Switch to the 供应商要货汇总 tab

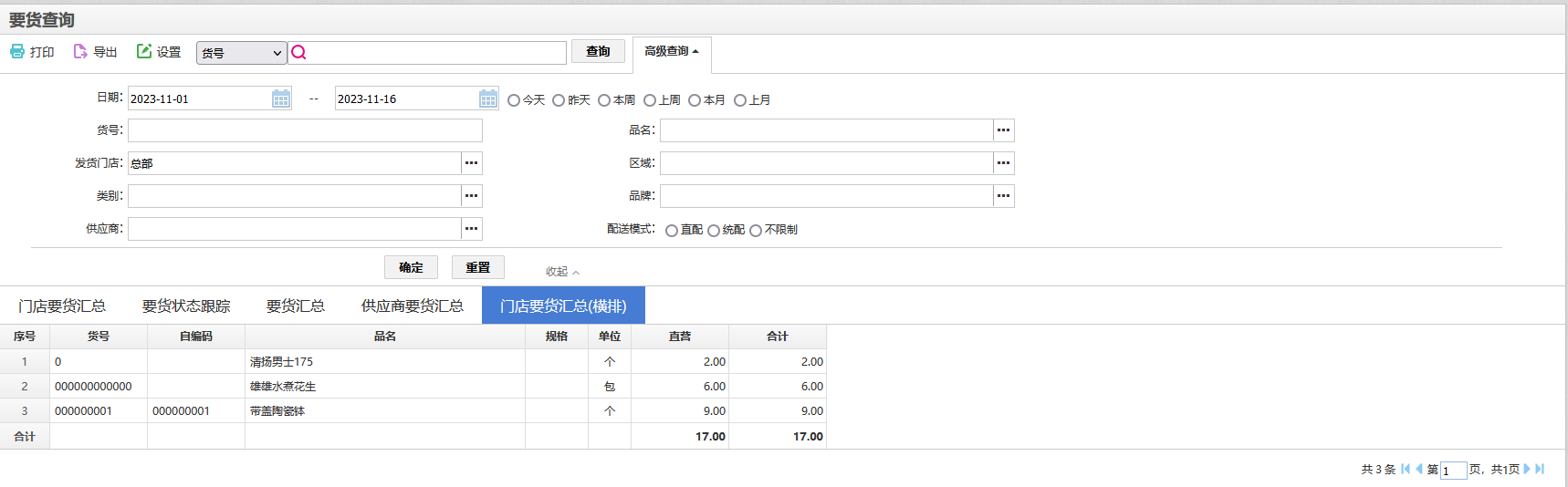(x=413, y=306)
